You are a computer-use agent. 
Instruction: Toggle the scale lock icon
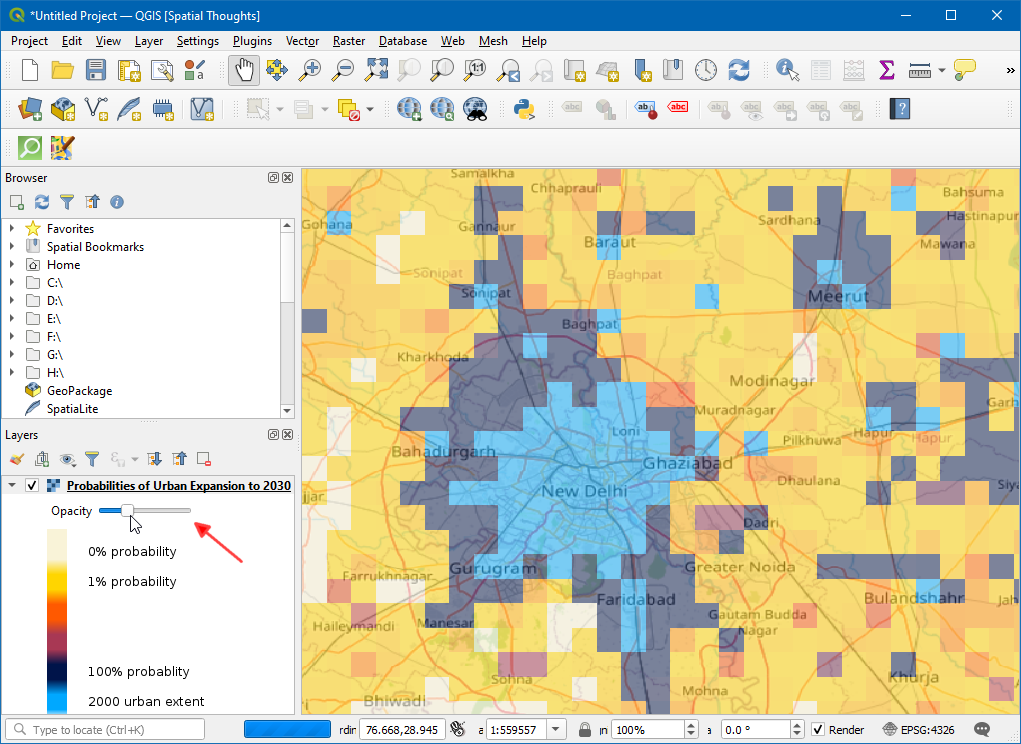[585, 730]
